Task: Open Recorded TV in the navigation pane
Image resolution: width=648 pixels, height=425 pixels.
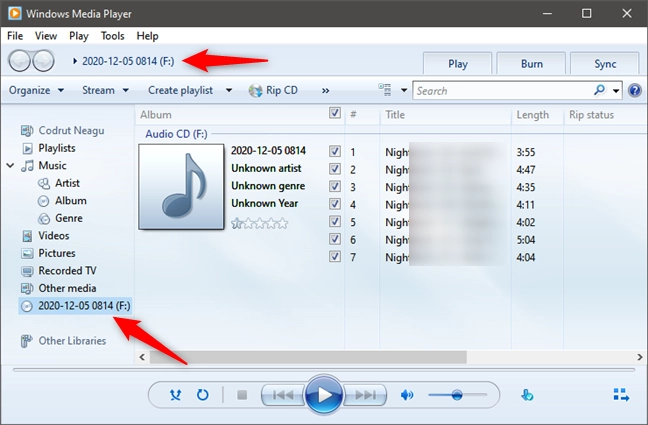Action: (x=59, y=271)
